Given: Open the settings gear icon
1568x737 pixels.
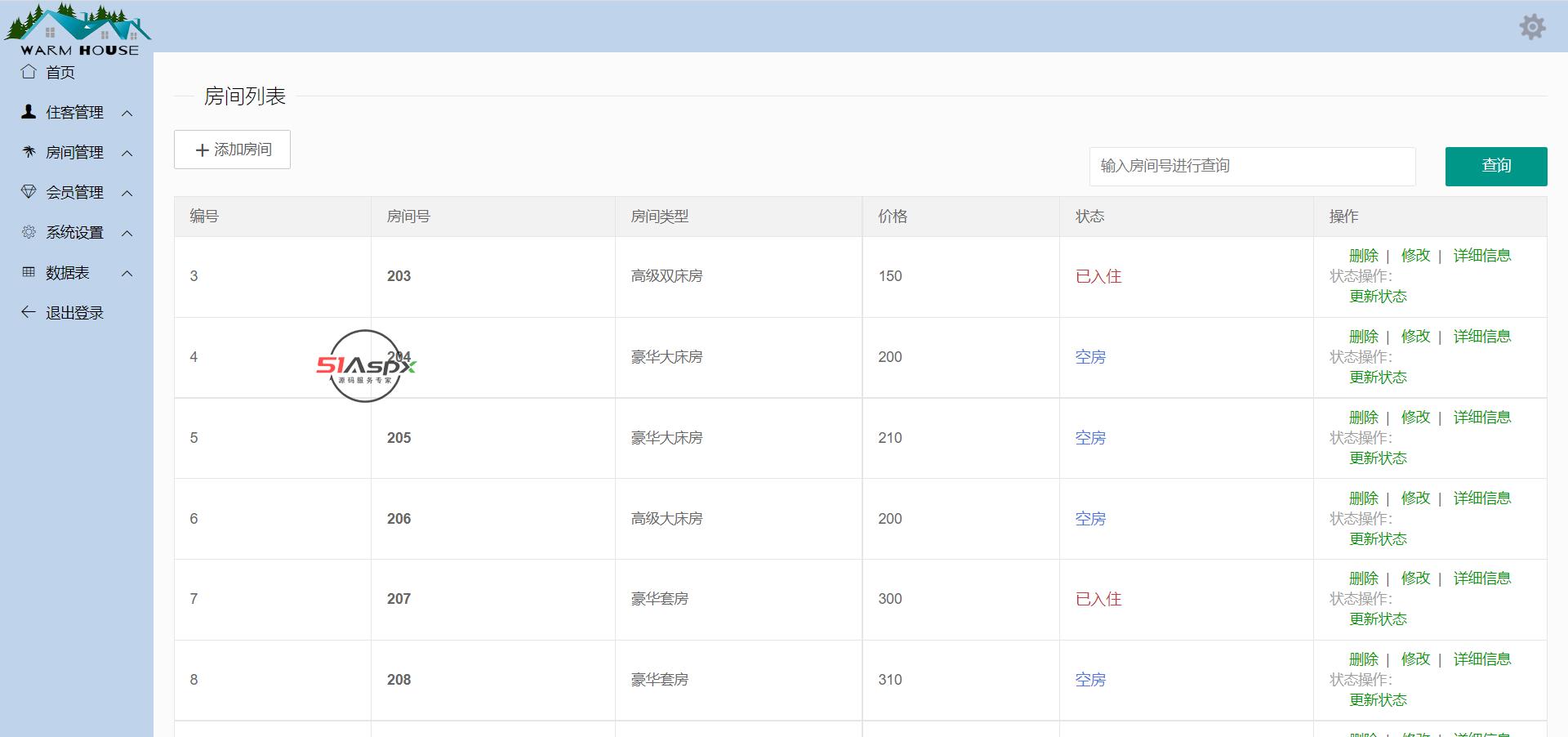Looking at the screenshot, I should (1532, 26).
